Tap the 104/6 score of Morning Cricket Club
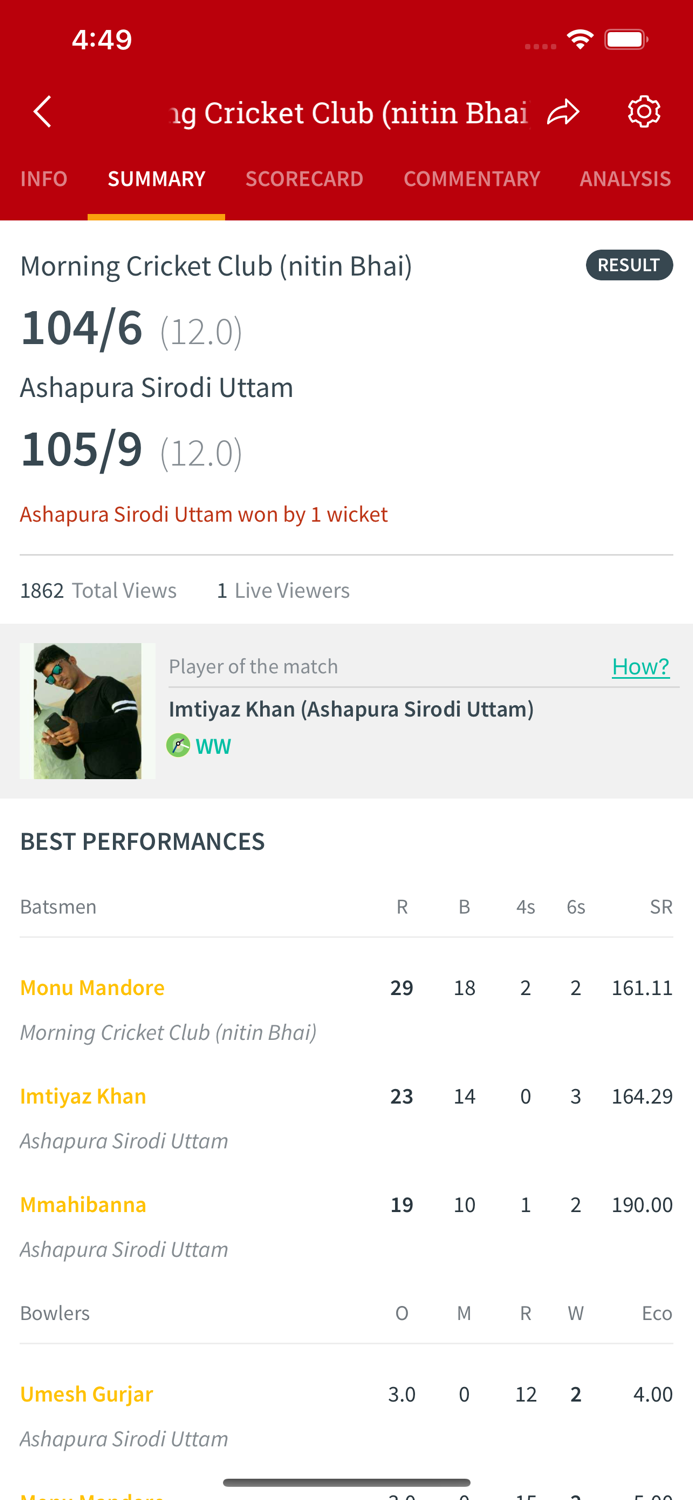The width and height of the screenshot is (693, 1500). 82,328
